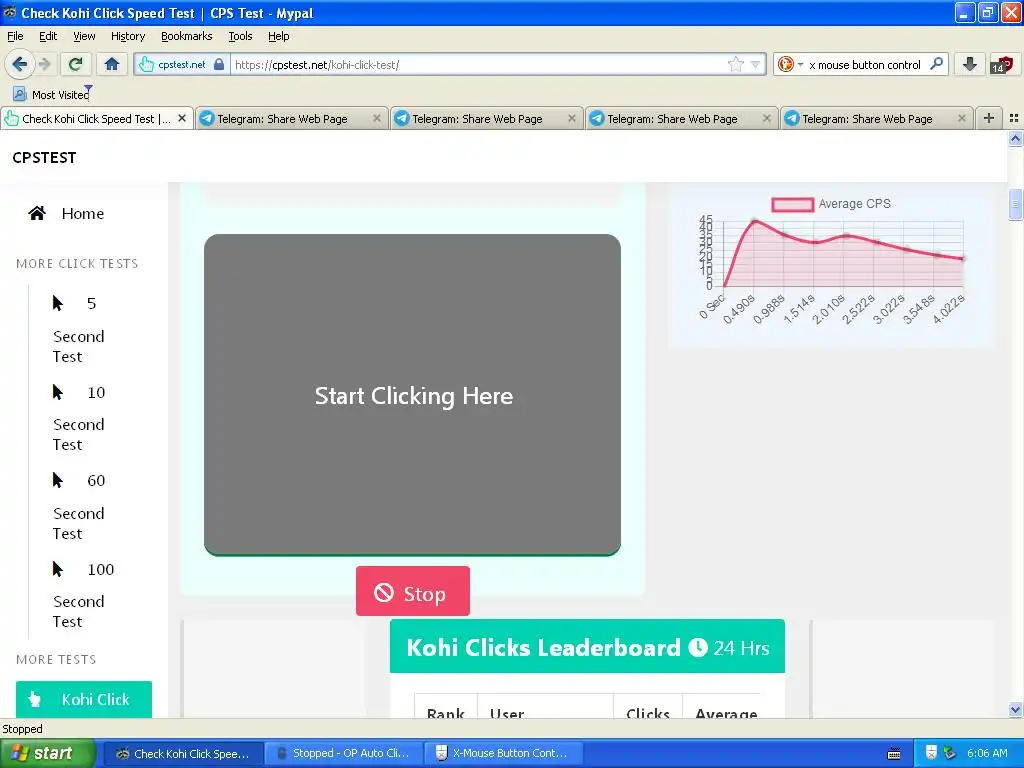Click the 24 Hrs clock icon

point(697,647)
